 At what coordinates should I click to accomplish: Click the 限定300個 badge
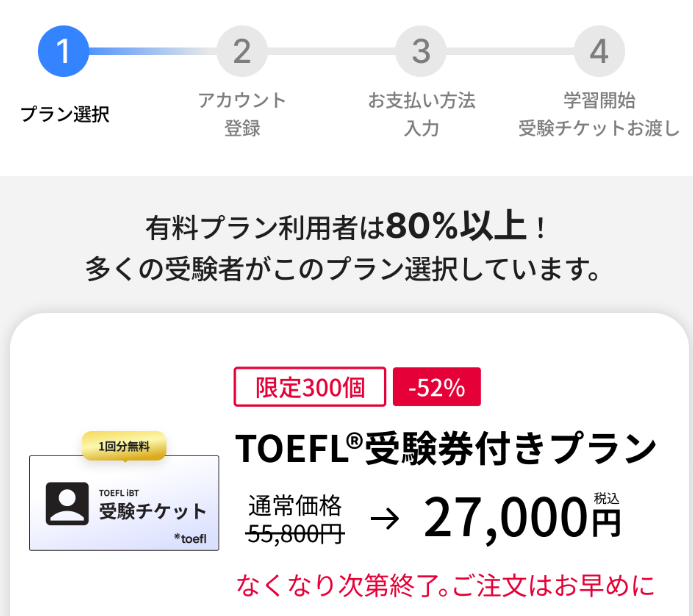pos(309,388)
